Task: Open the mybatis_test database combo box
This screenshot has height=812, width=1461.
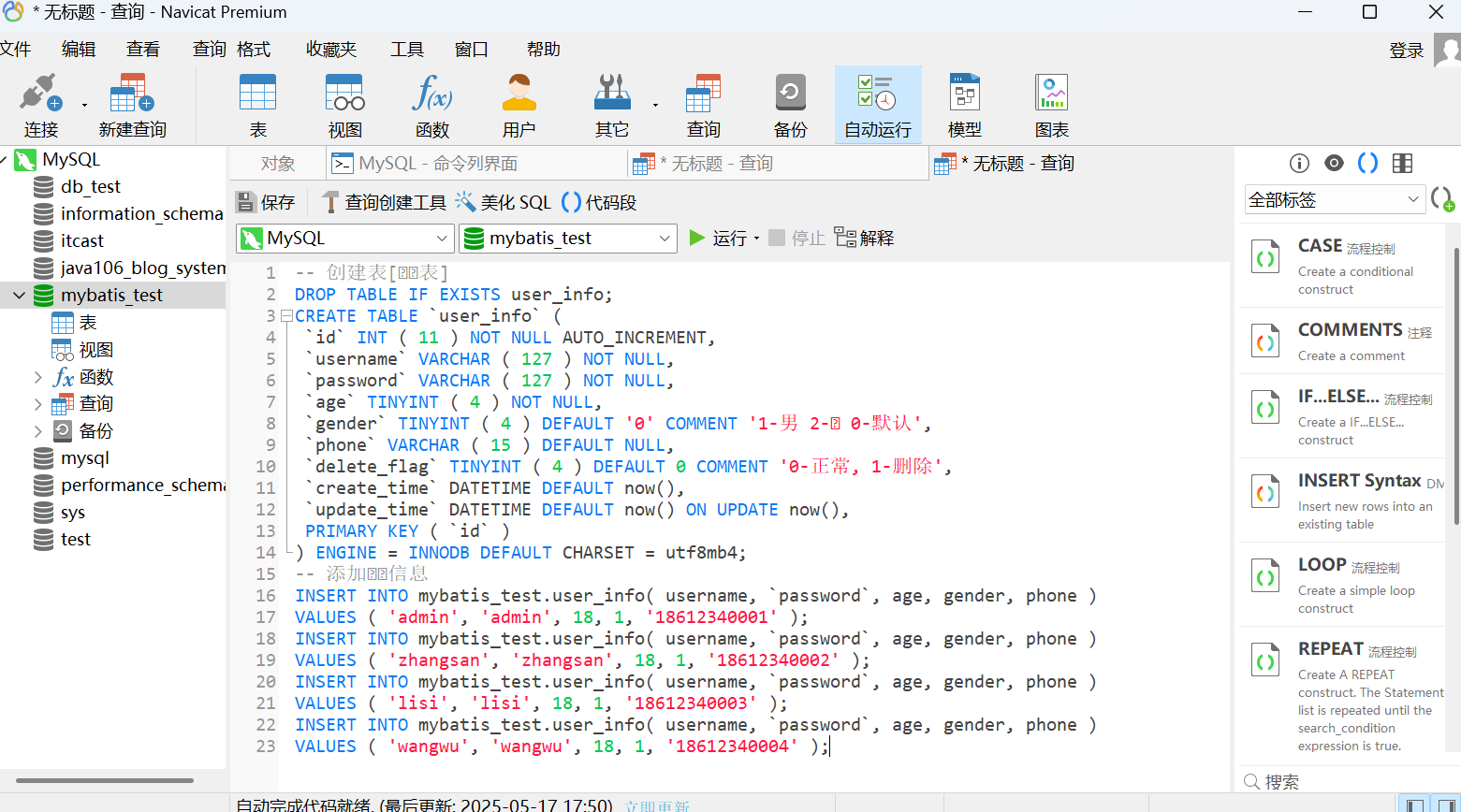Action: pos(567,239)
